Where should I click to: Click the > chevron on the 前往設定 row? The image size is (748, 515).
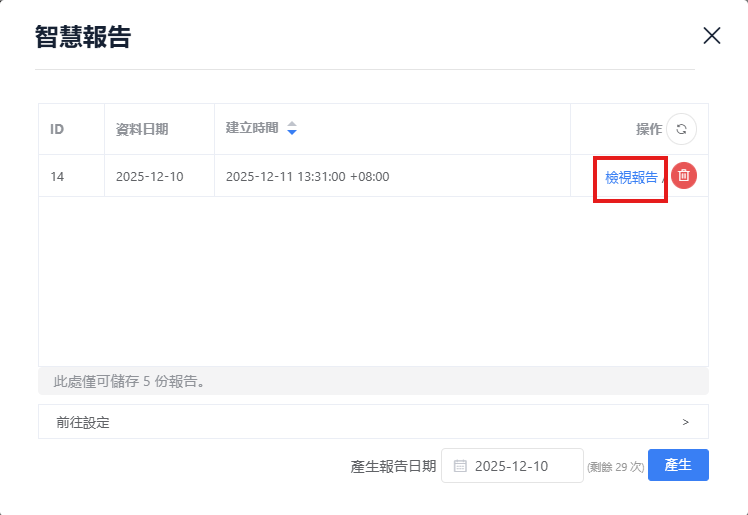685,422
